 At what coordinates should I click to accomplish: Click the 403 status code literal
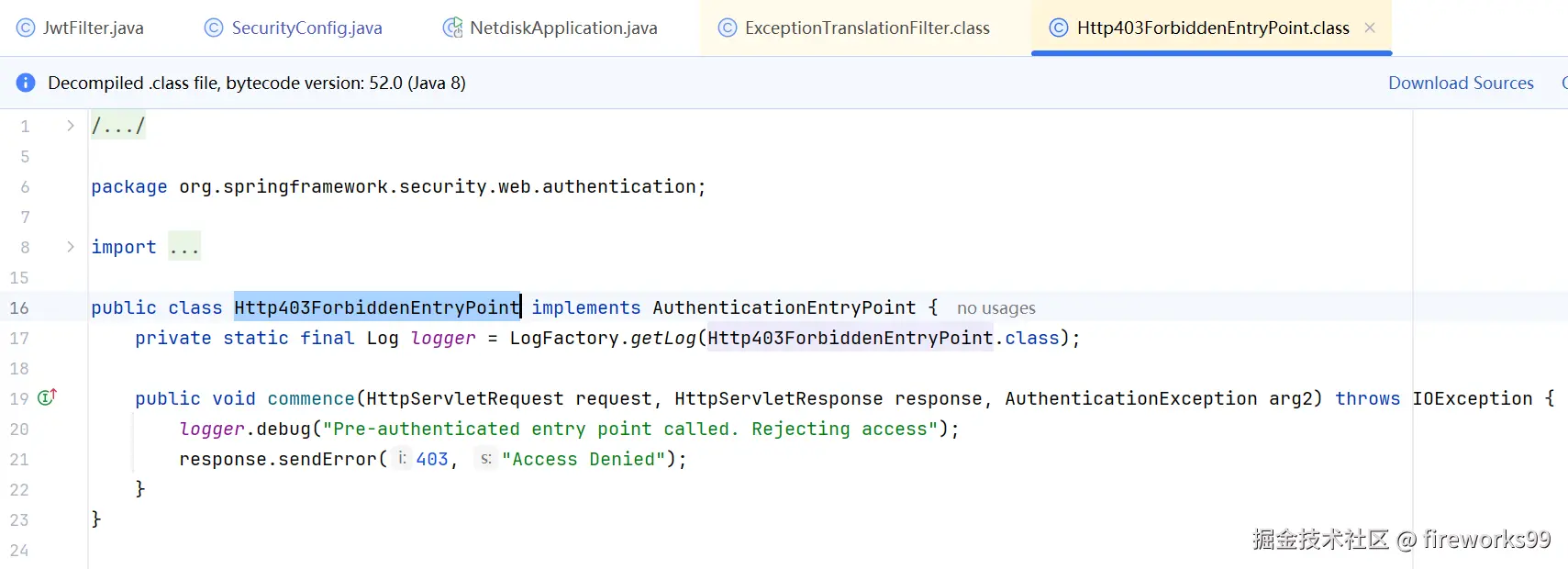point(432,459)
